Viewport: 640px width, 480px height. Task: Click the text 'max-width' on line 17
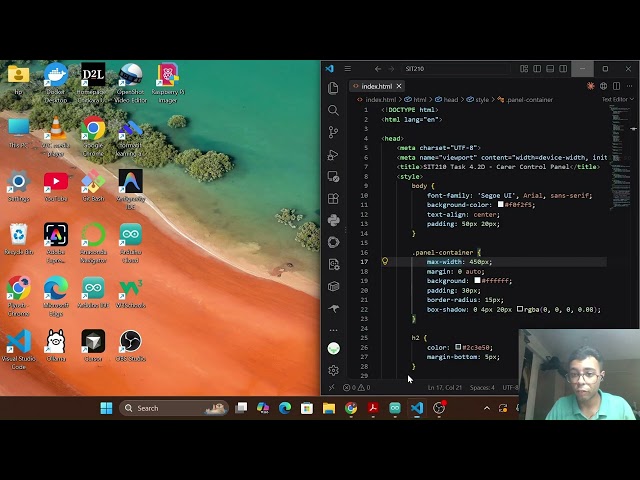[x=444, y=262]
